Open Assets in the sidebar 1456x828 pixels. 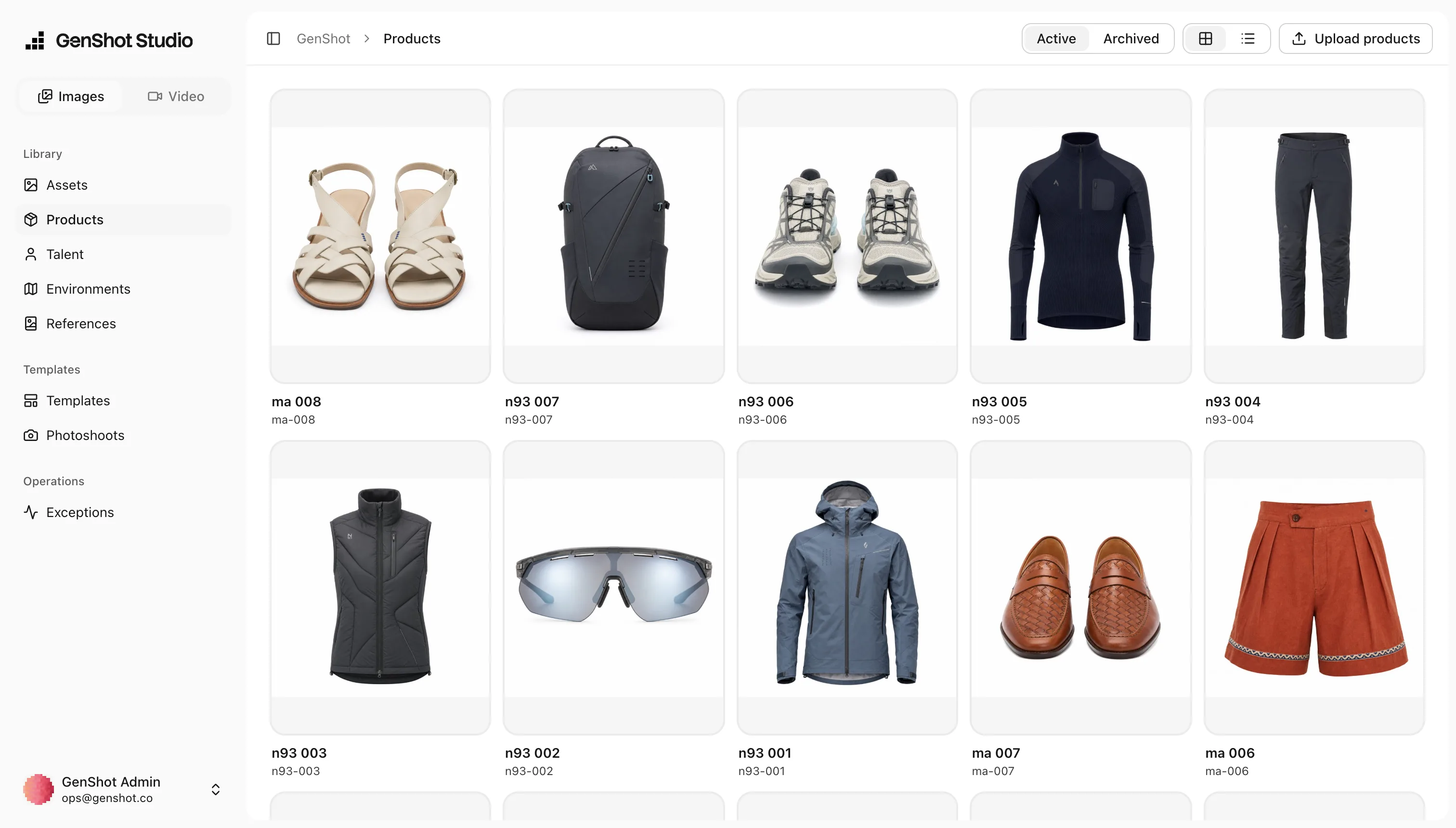pyautogui.click(x=123, y=185)
